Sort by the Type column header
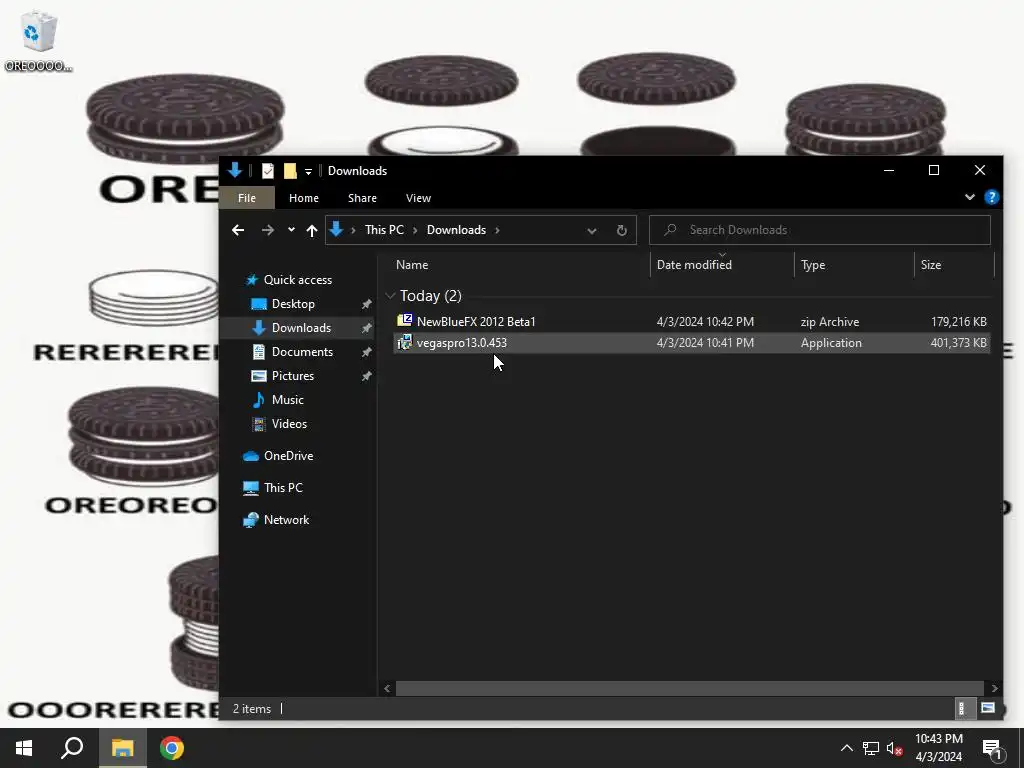The height and width of the screenshot is (768, 1024). (813, 264)
